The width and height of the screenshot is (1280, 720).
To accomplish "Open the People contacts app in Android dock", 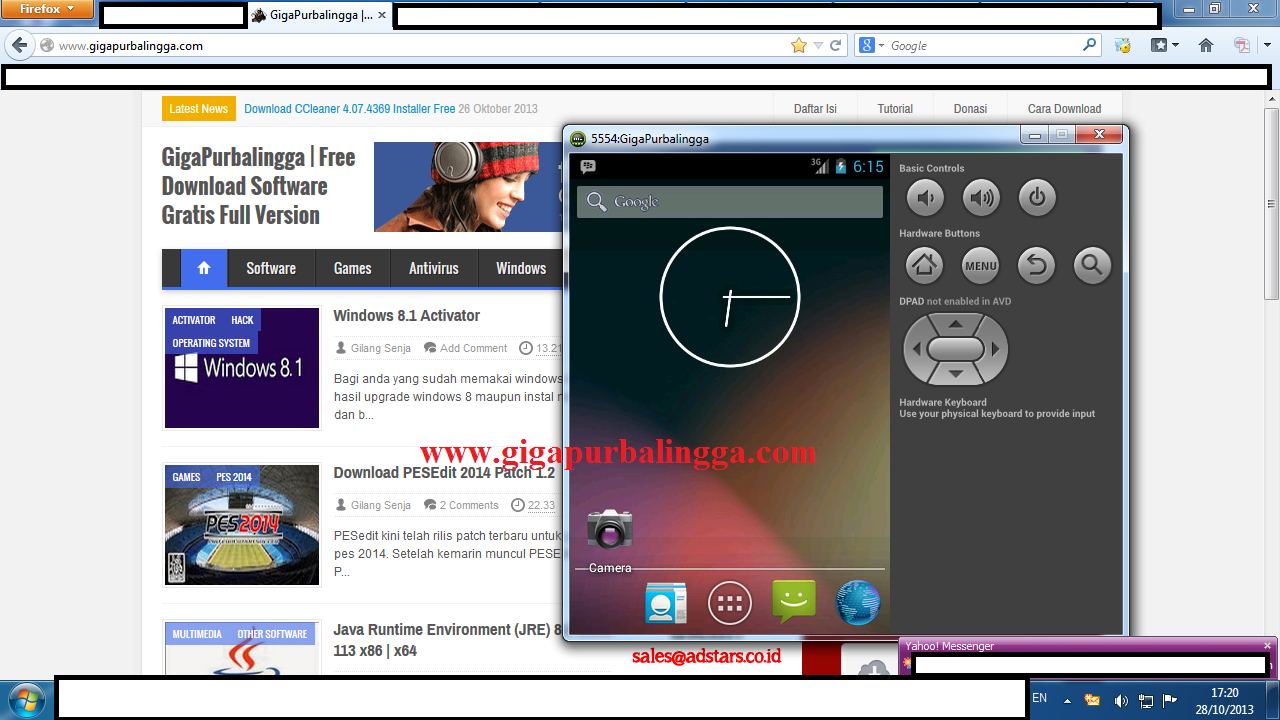I will point(665,602).
